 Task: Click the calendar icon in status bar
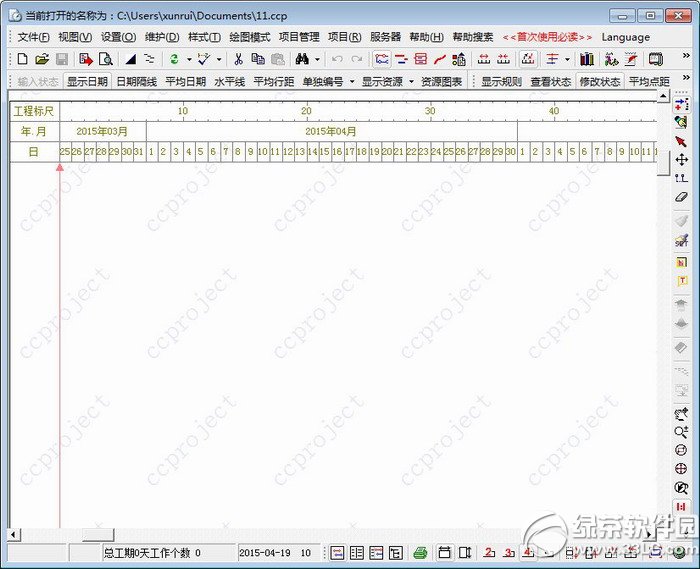coord(444,553)
